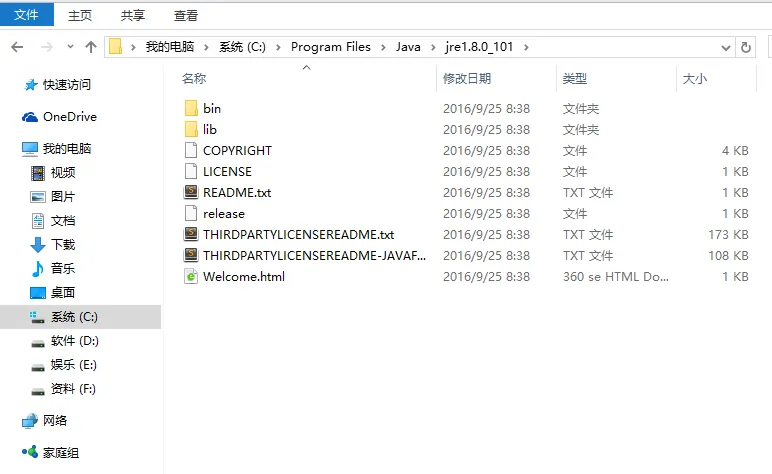The image size is (772, 474).
Task: Refresh the current folder view
Action: point(745,47)
